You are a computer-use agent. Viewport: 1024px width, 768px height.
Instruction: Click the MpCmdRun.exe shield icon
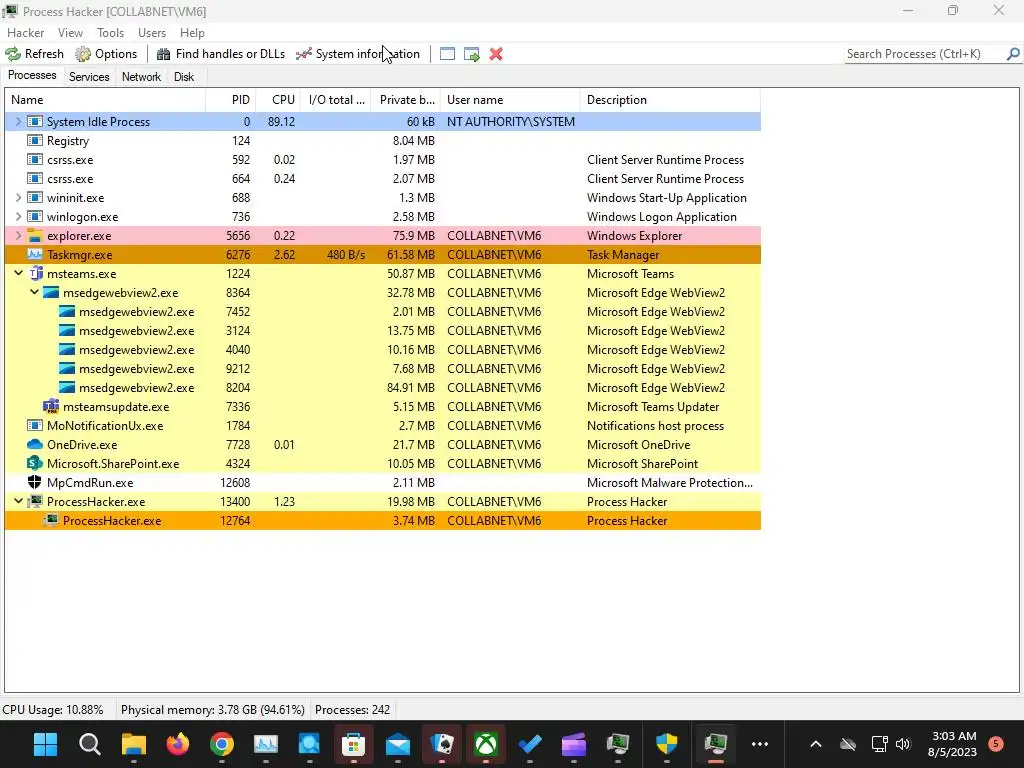[x=35, y=482]
